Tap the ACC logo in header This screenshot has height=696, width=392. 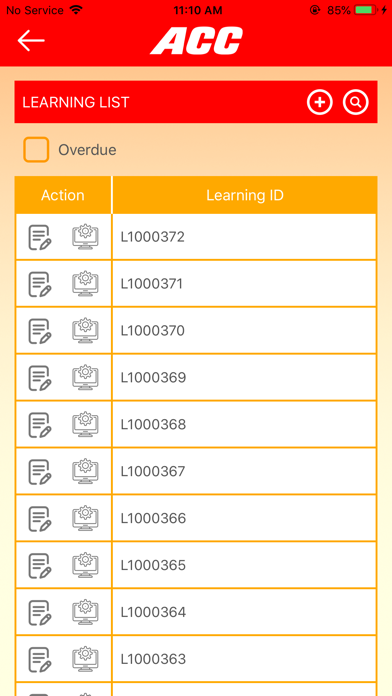pos(196,40)
